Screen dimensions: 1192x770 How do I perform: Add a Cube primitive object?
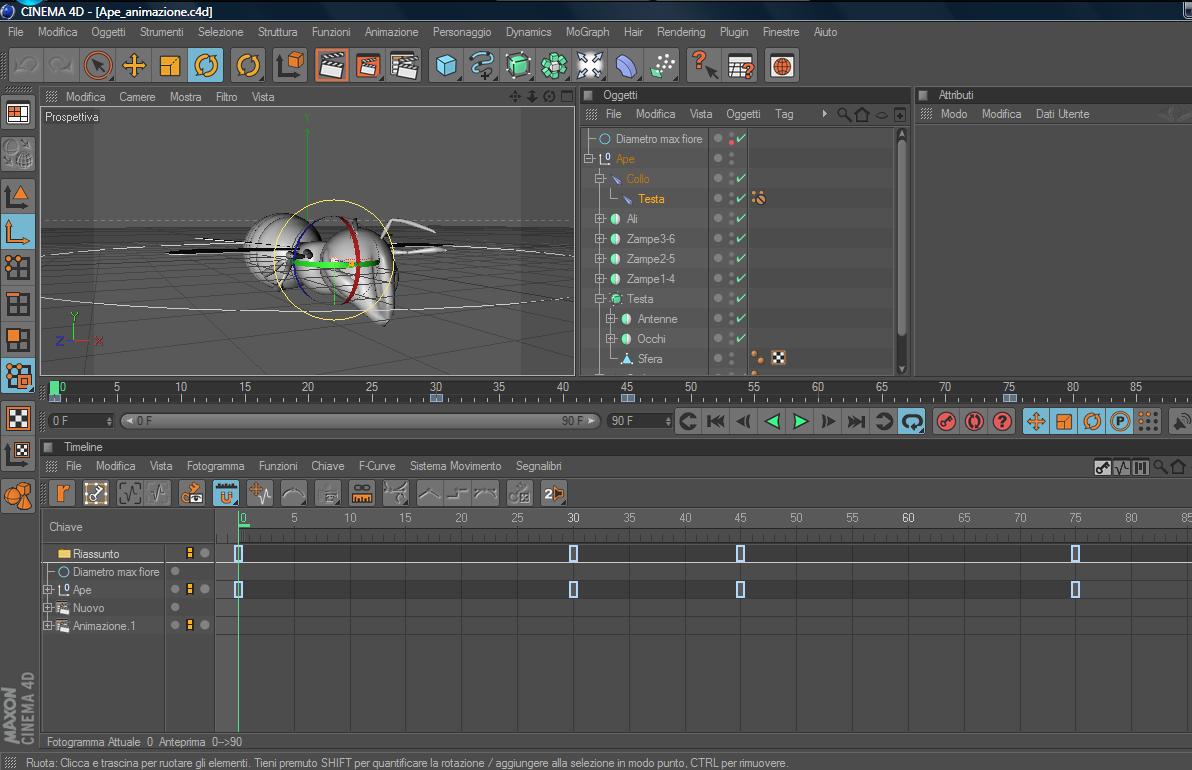[446, 66]
